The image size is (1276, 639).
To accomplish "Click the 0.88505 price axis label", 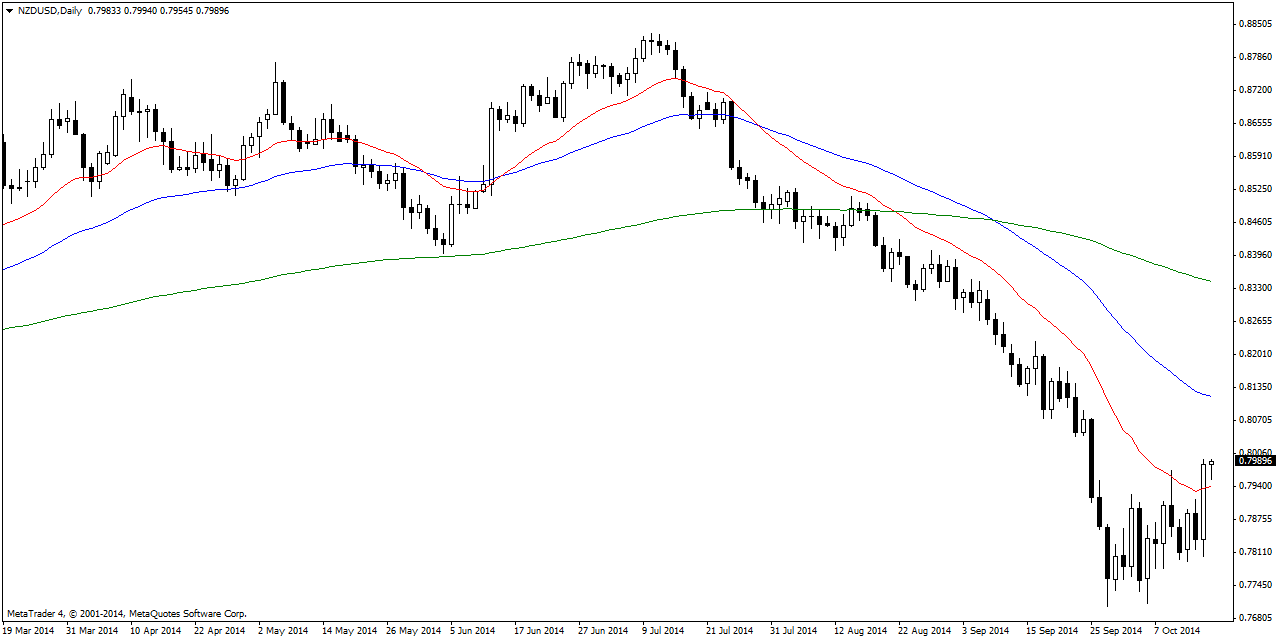I will (x=1254, y=23).
